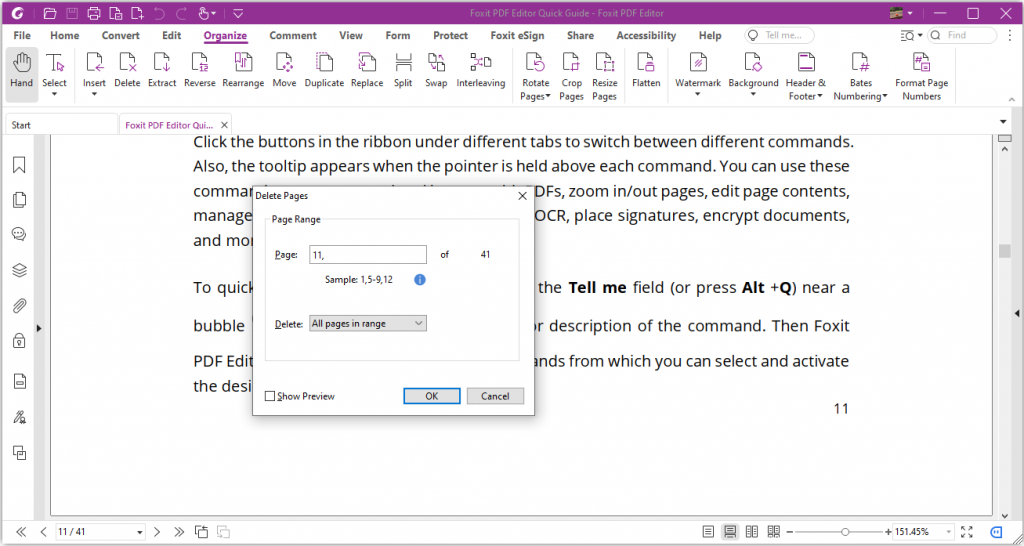
Task: Switch to the Protect tab
Action: (x=451, y=35)
